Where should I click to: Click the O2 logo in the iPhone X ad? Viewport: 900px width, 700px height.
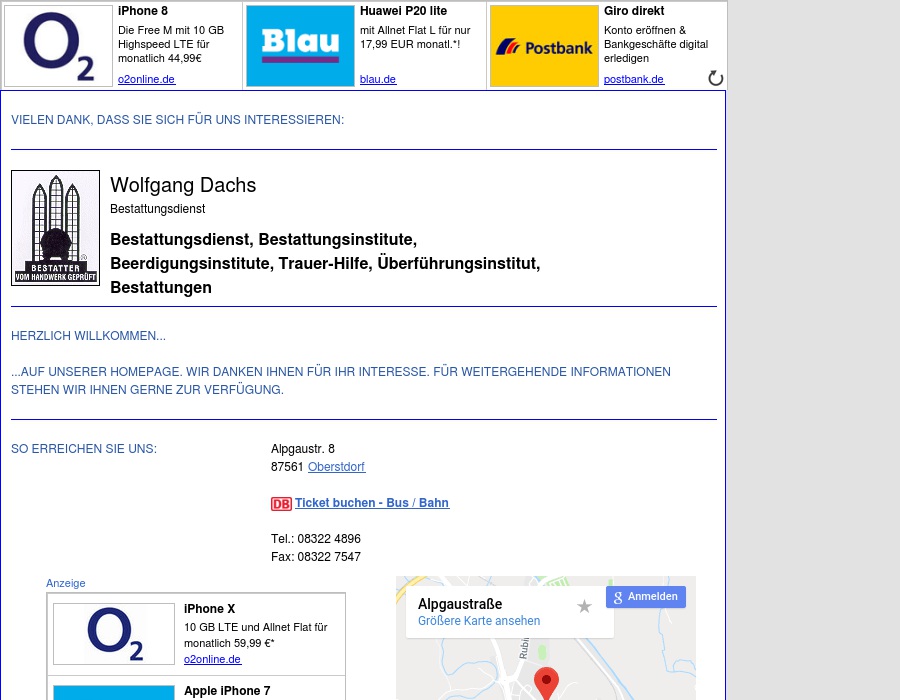click(x=113, y=633)
